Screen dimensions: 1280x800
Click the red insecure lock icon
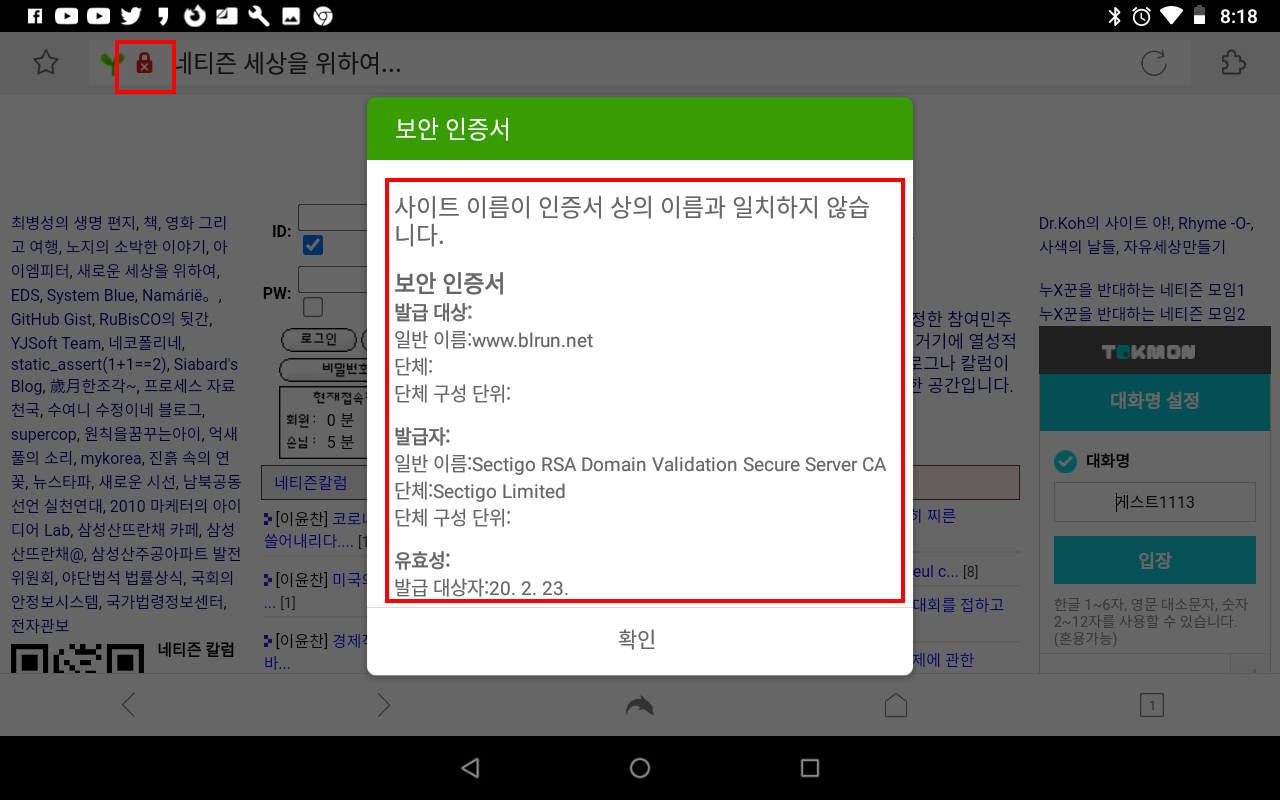(x=145, y=64)
